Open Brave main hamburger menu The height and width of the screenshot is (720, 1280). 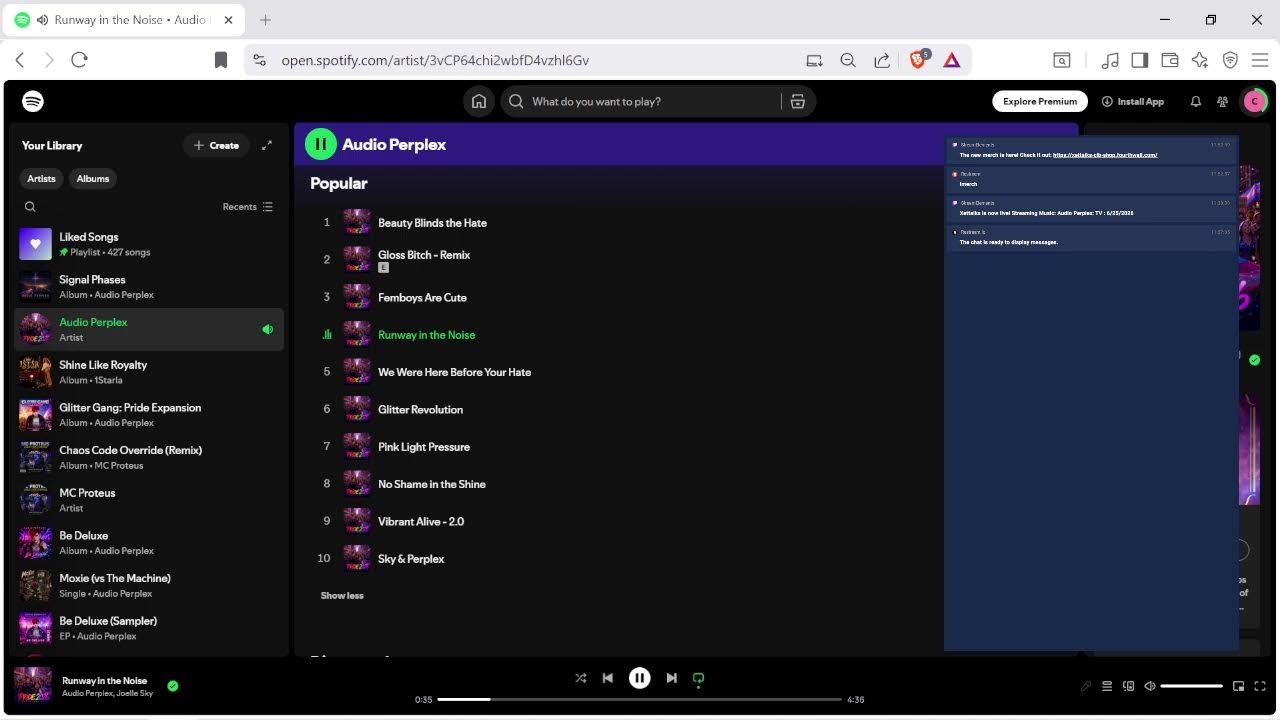point(1260,60)
